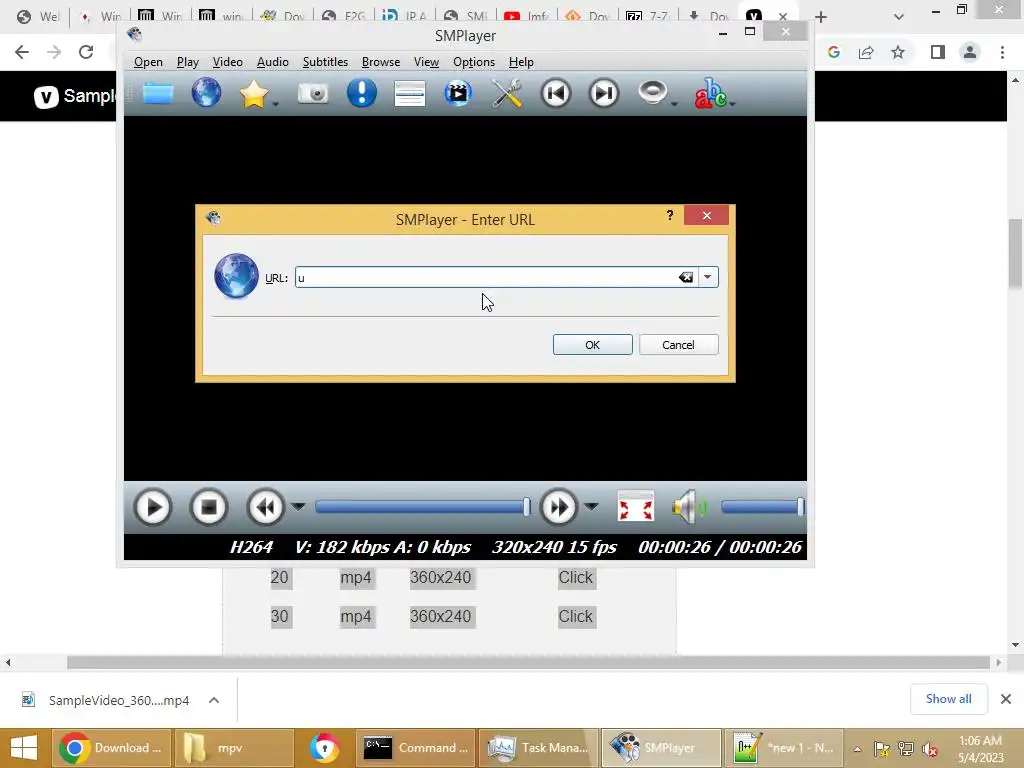This screenshot has width=1024, height=768.
Task: Open the Video menu
Action: (227, 62)
